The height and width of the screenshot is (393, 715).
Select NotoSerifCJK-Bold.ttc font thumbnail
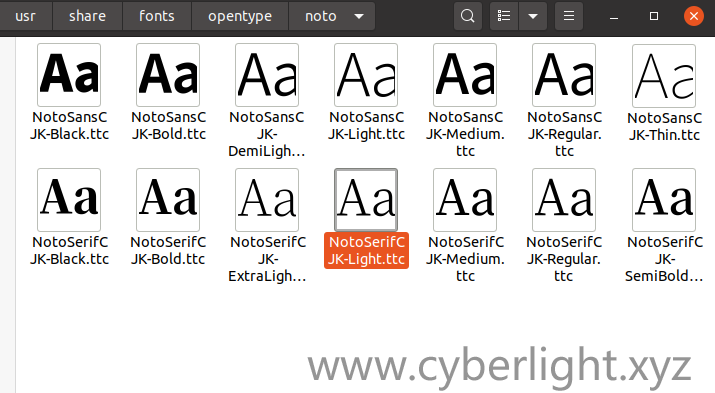168,200
